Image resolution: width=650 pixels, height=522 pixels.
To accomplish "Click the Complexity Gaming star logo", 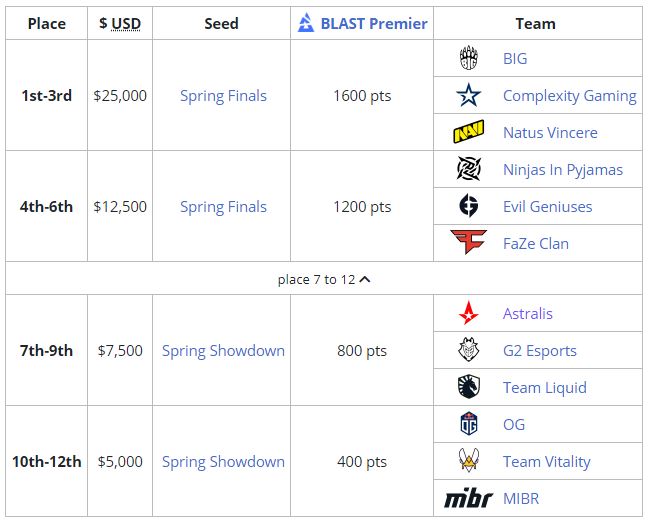I will click(468, 96).
